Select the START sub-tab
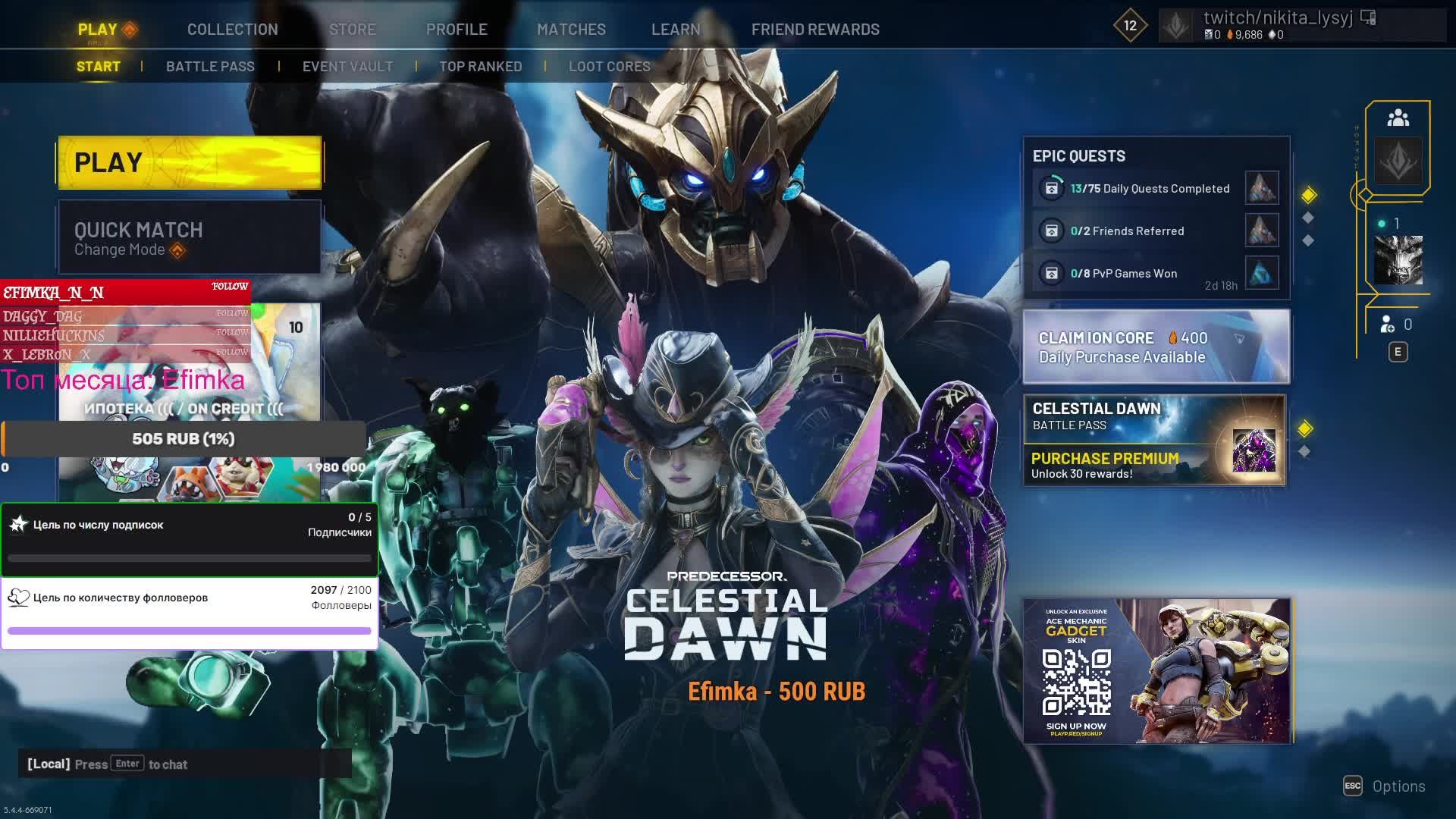 pyautogui.click(x=99, y=67)
